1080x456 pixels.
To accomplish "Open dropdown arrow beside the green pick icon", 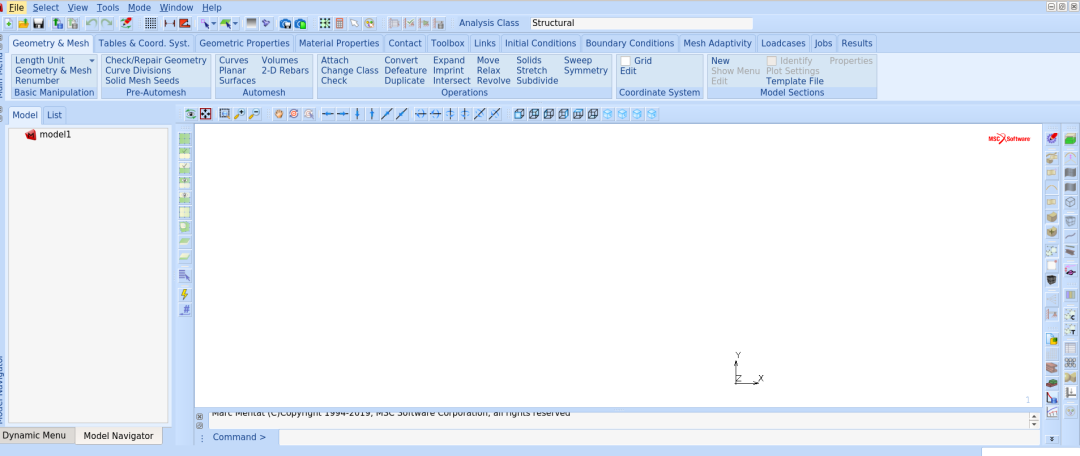I will tap(236, 23).
